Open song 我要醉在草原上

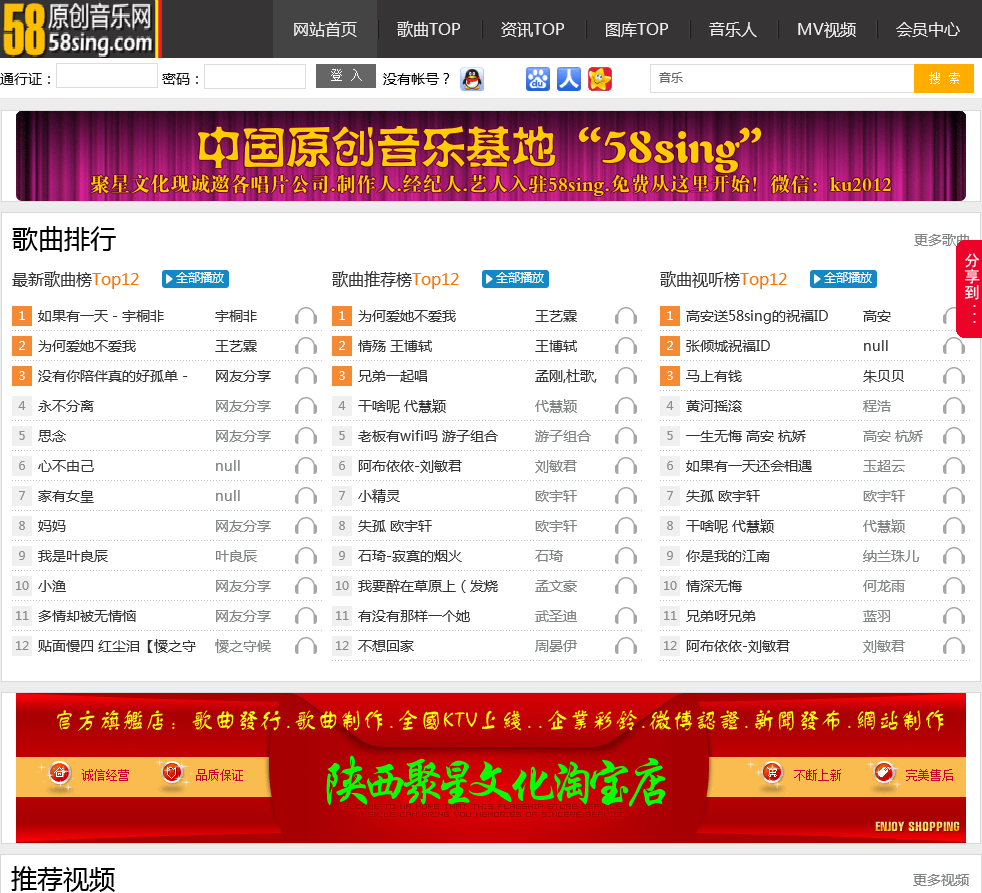coord(428,586)
